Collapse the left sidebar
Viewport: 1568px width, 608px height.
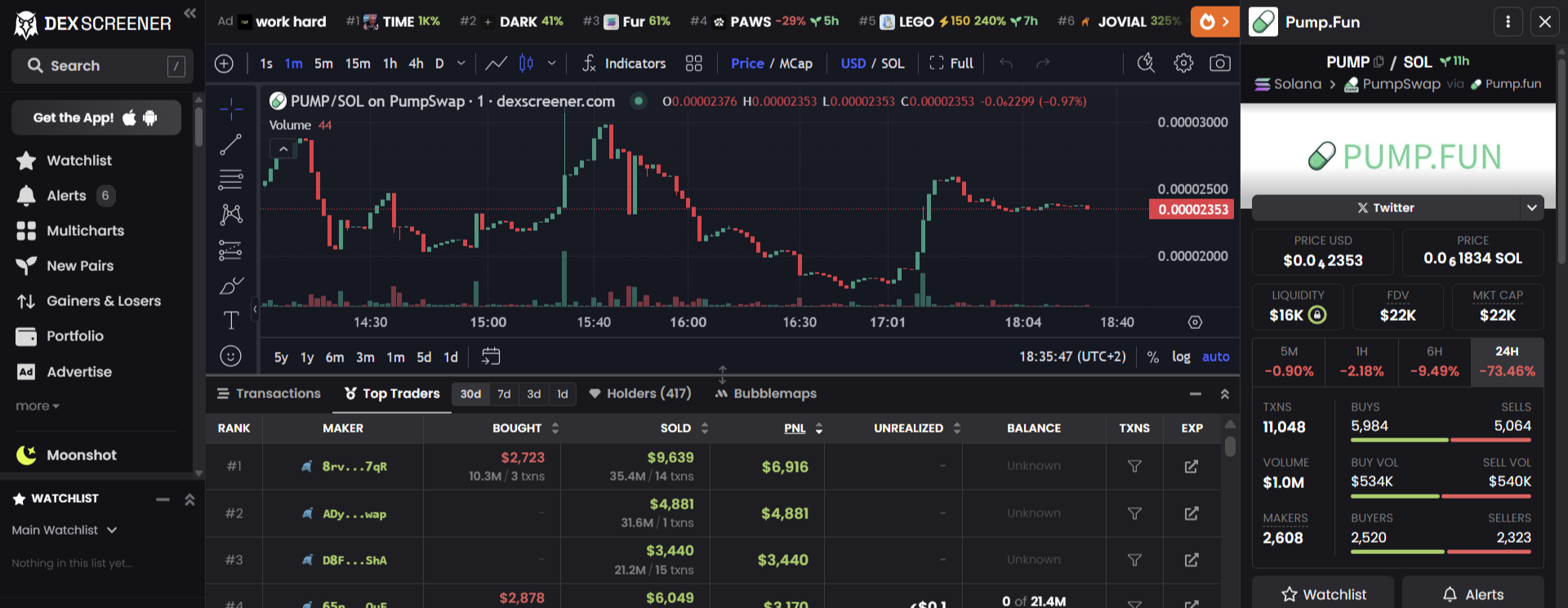pyautogui.click(x=189, y=13)
